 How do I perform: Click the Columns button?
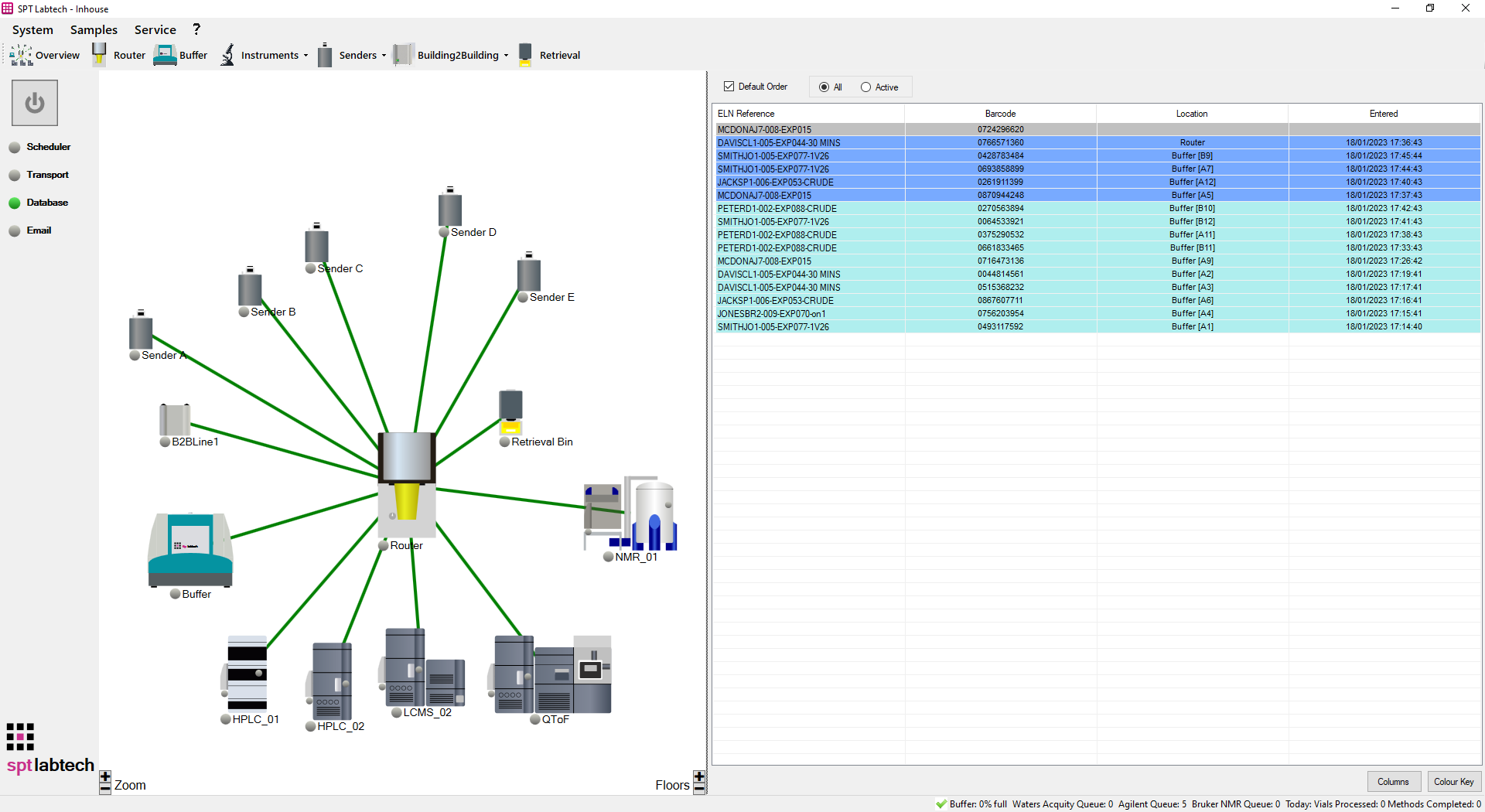[x=1394, y=781]
